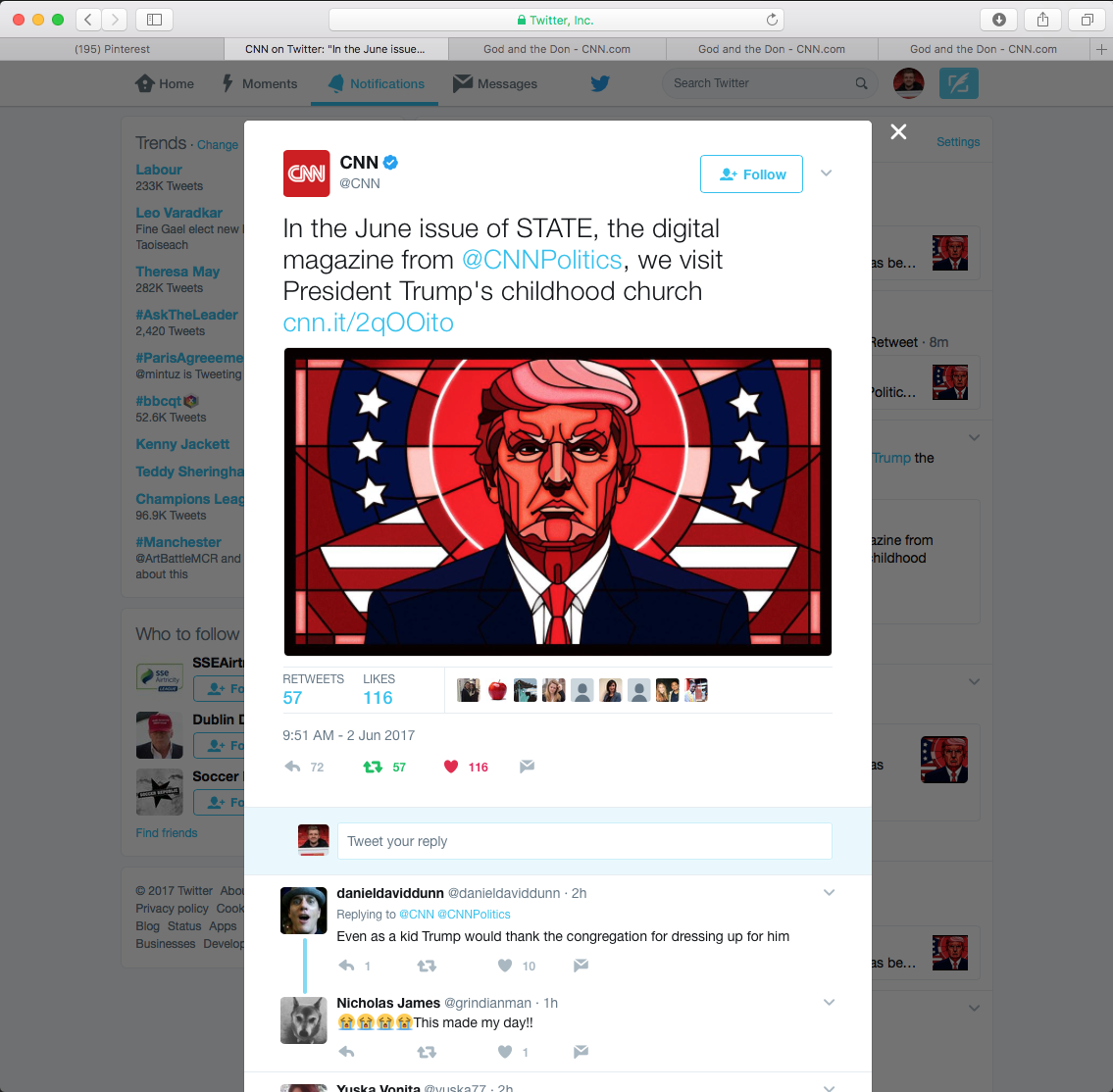Click the Tweet your reply box
The height and width of the screenshot is (1092, 1113).
pyautogui.click(x=584, y=841)
